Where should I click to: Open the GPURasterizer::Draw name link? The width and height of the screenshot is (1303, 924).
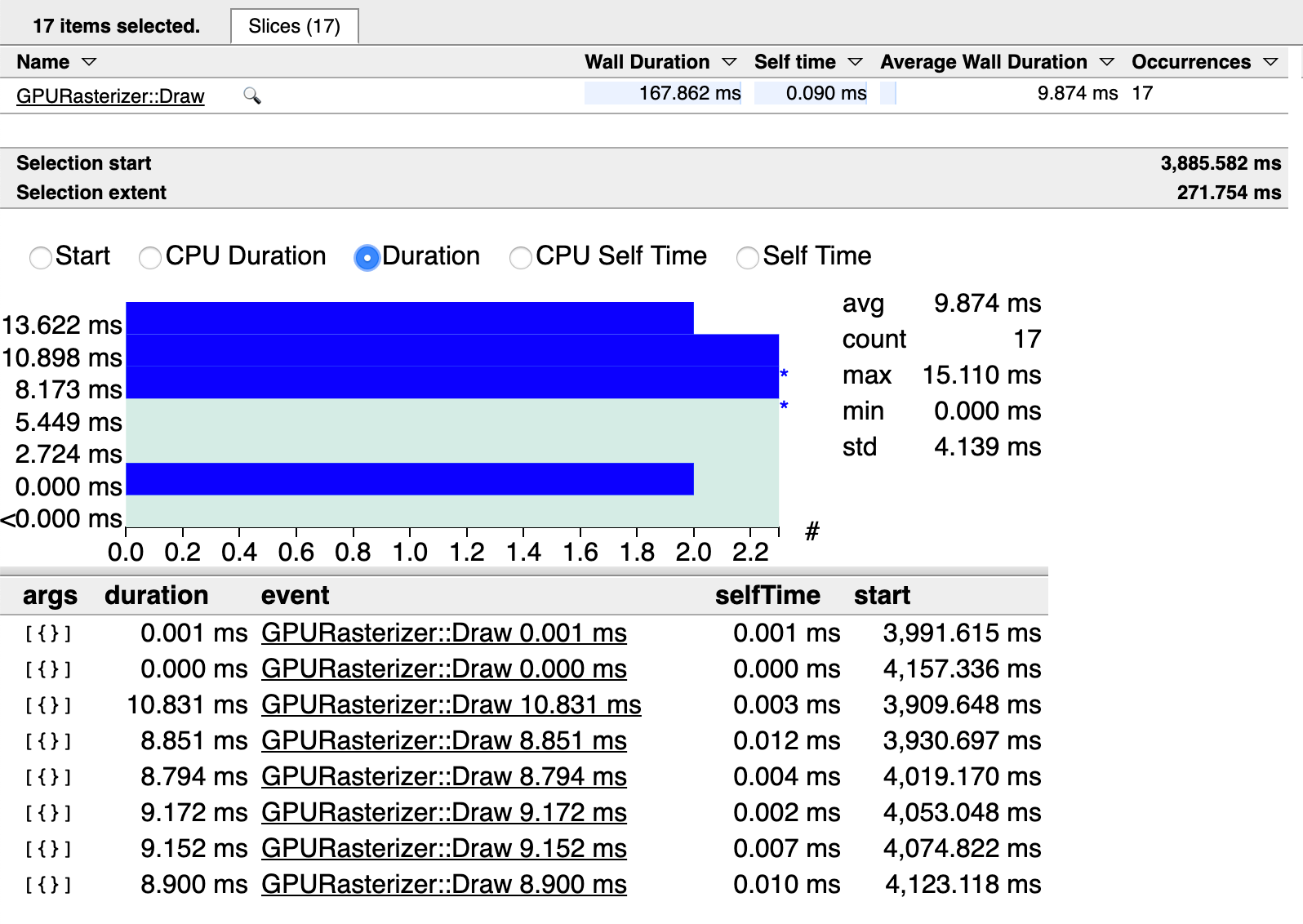[110, 96]
